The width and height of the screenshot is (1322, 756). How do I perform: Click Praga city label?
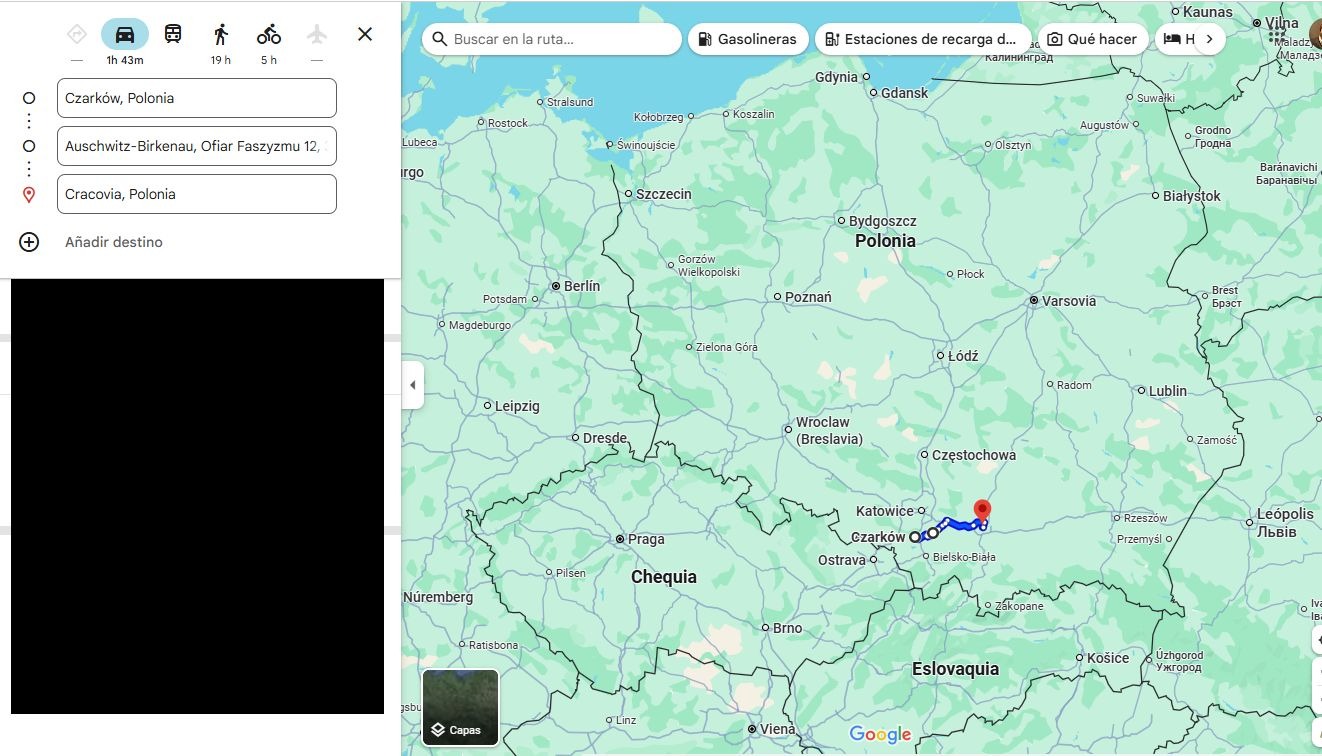[x=646, y=539]
